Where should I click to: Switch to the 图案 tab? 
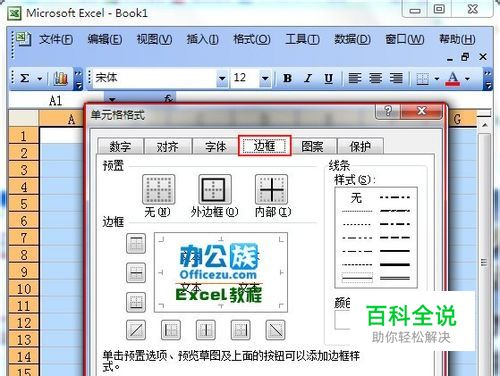click(313, 146)
